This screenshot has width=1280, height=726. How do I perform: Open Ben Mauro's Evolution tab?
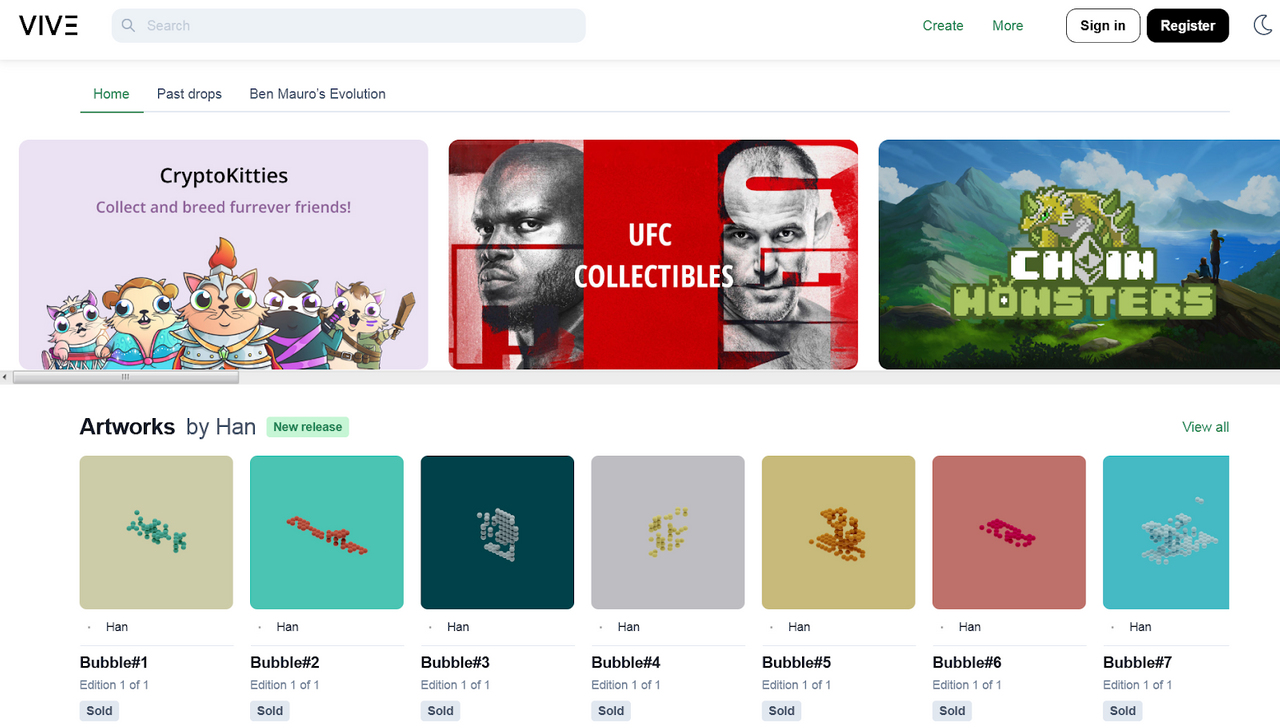(x=317, y=94)
